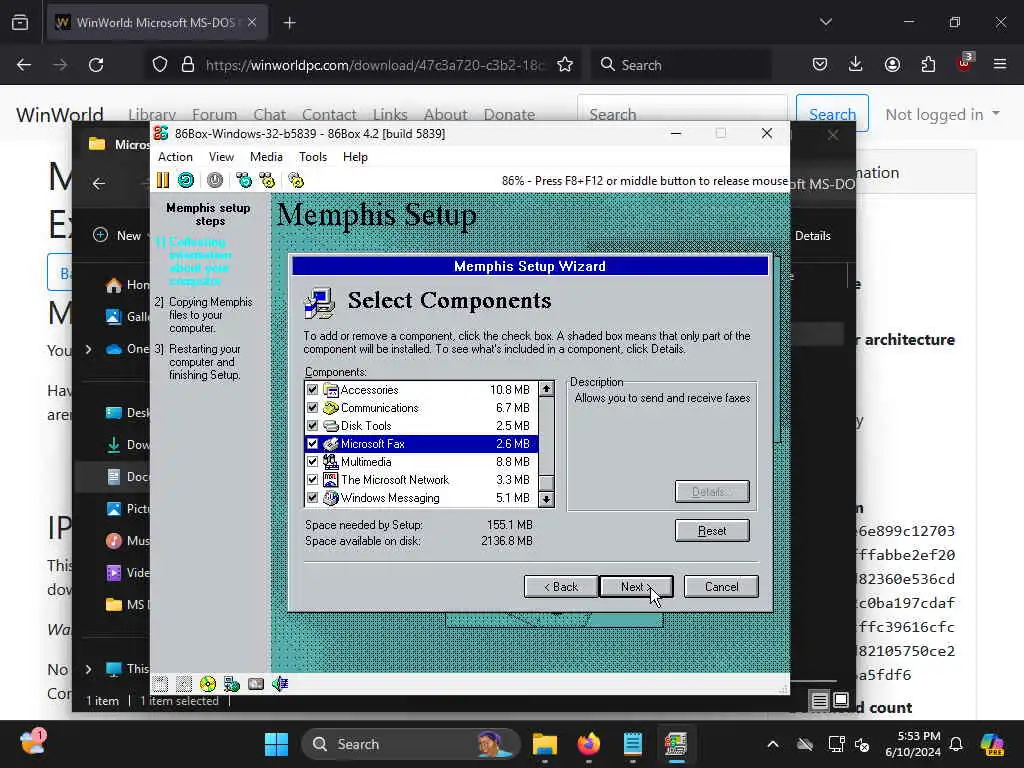The width and height of the screenshot is (1024, 768).
Task: Expand the OneDrive tree node in Explorer
Action: [x=89, y=349]
